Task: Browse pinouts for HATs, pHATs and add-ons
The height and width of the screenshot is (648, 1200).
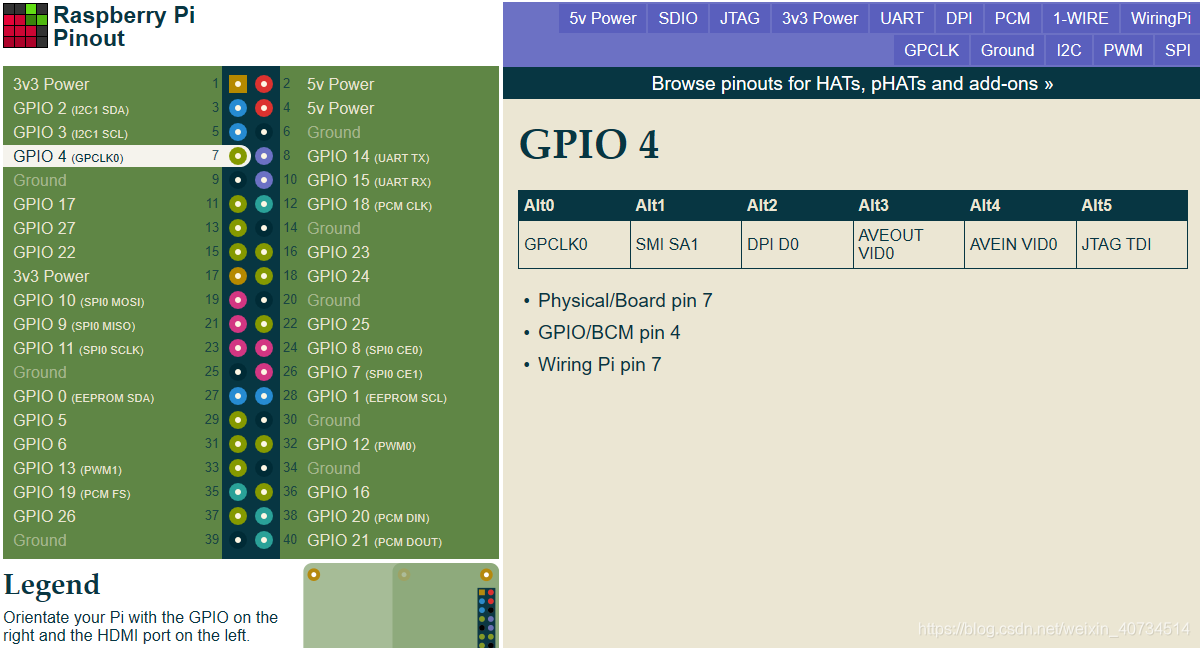Action: tap(852, 84)
